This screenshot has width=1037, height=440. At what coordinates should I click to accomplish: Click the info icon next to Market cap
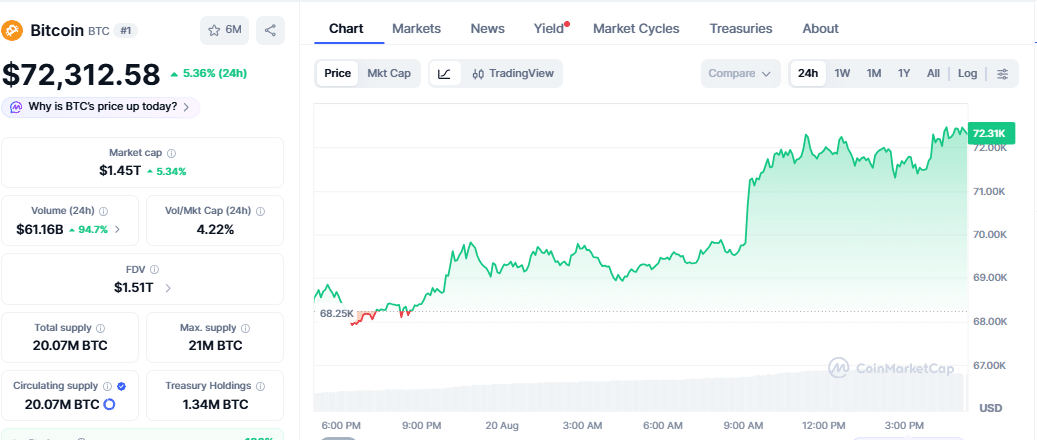point(171,153)
